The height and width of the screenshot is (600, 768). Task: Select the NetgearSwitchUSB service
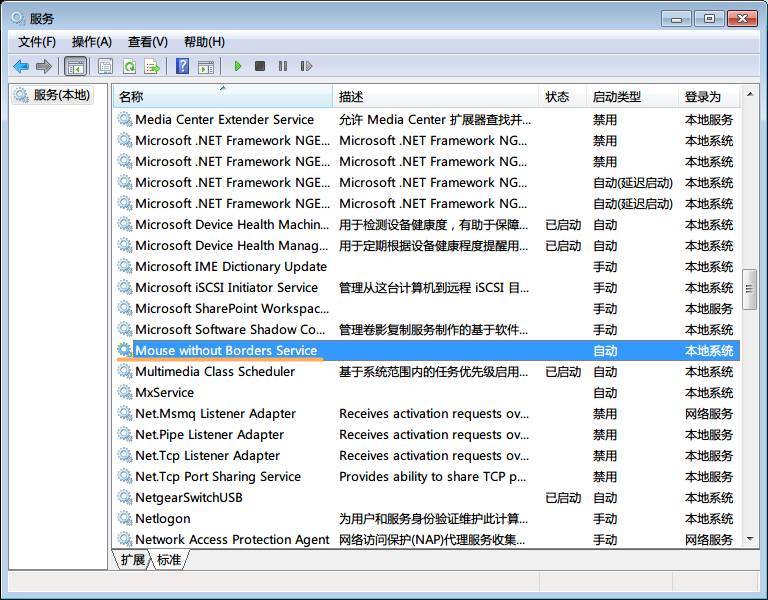[428, 497]
